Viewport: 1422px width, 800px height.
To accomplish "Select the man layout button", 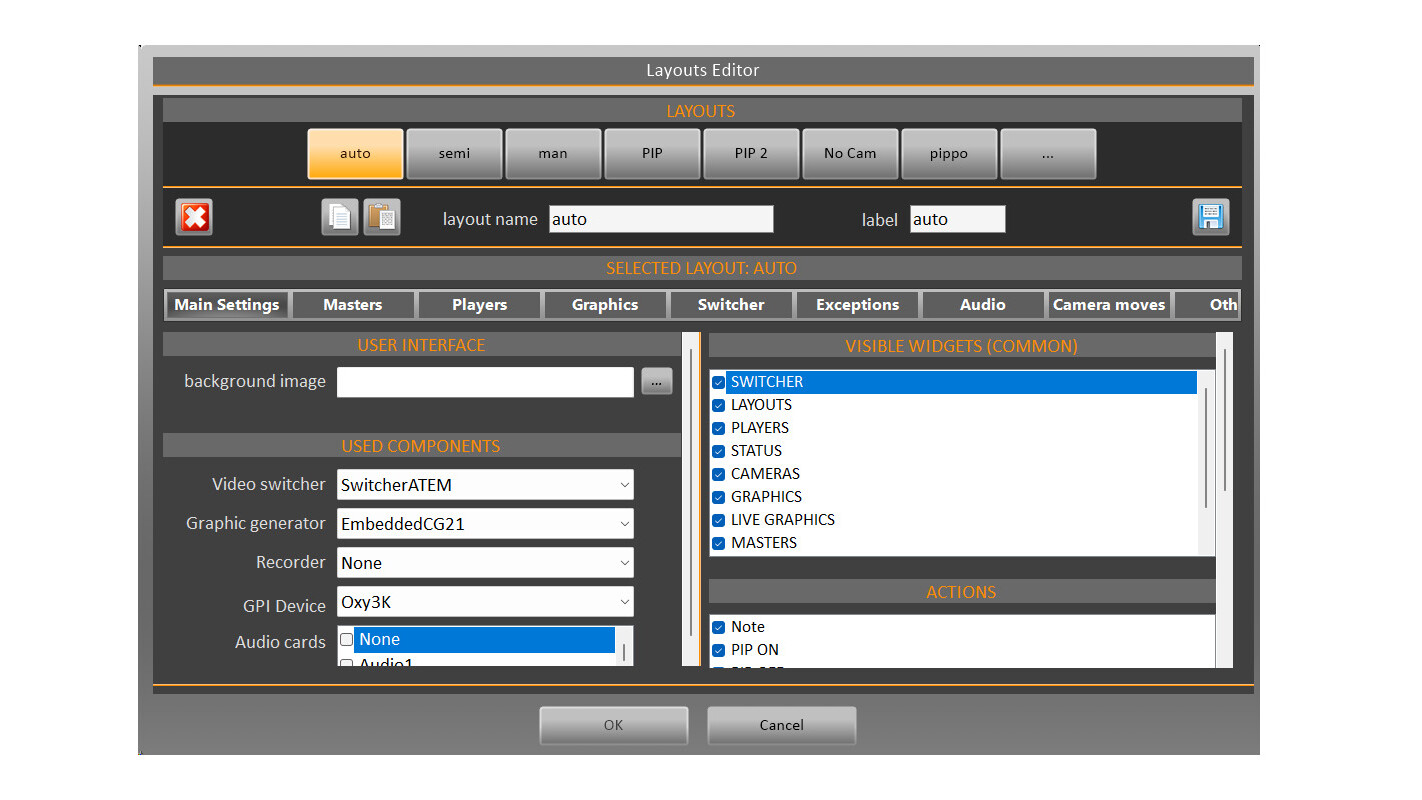I will click(x=553, y=154).
